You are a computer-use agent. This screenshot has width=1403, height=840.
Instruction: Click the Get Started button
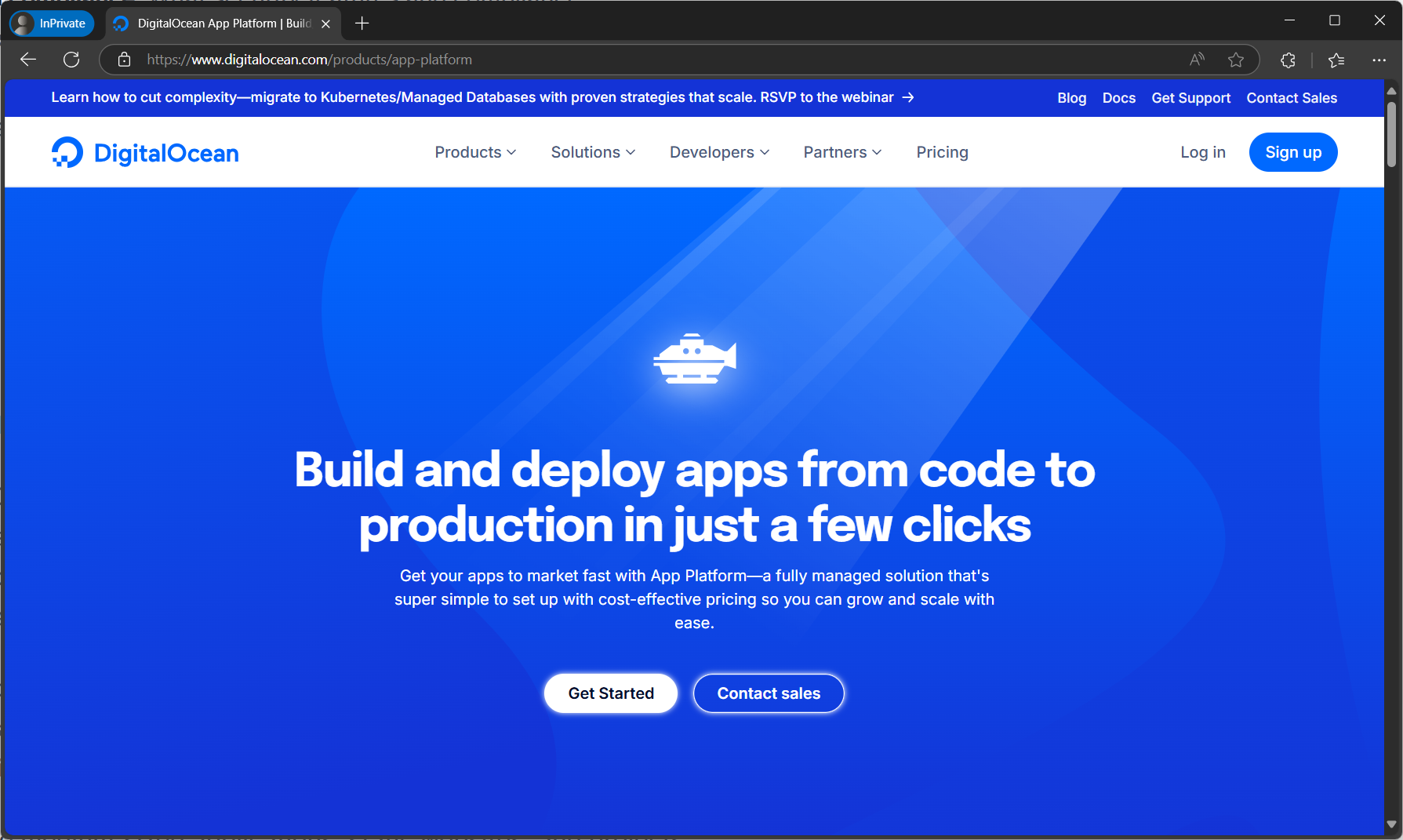611,693
